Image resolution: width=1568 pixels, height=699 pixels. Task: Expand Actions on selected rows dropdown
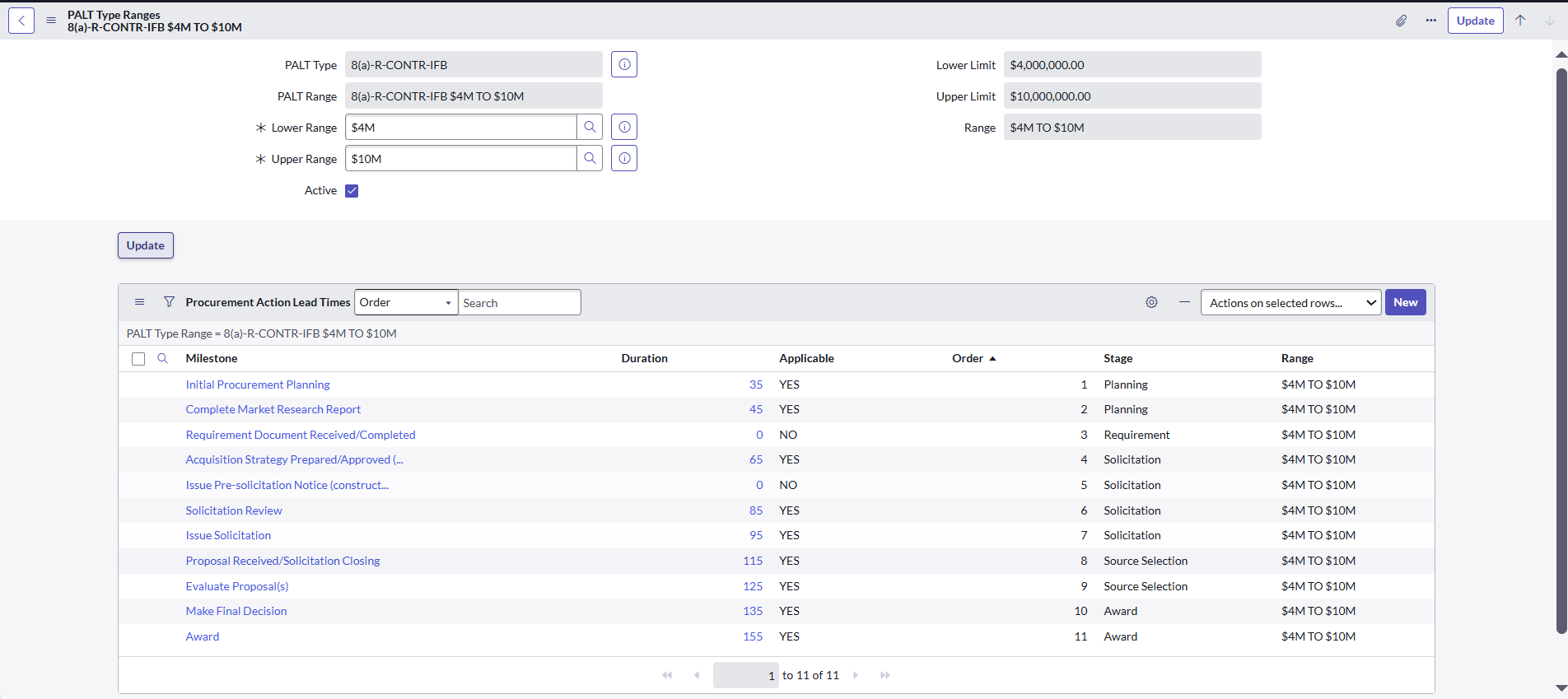[x=1290, y=303]
